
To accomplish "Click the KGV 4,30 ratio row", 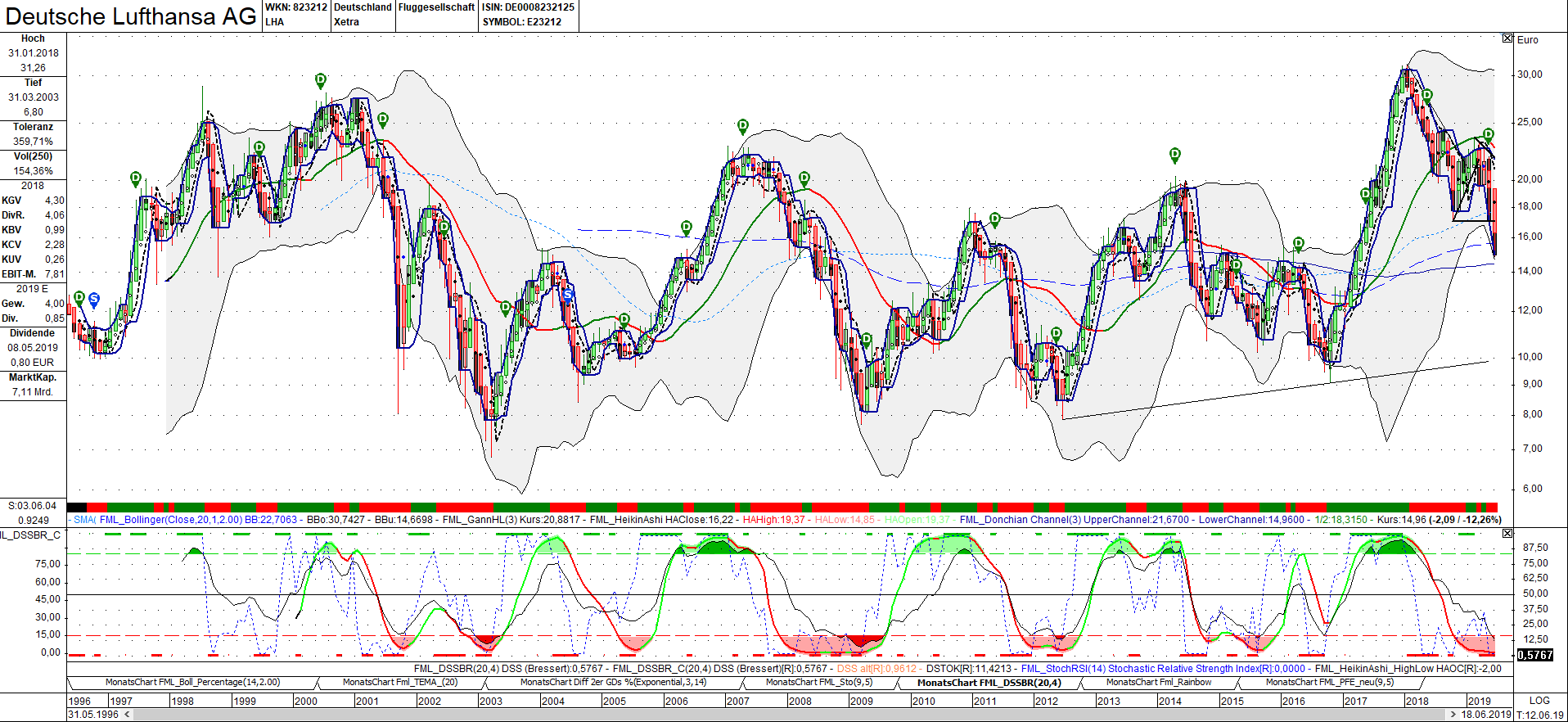I will [33, 201].
